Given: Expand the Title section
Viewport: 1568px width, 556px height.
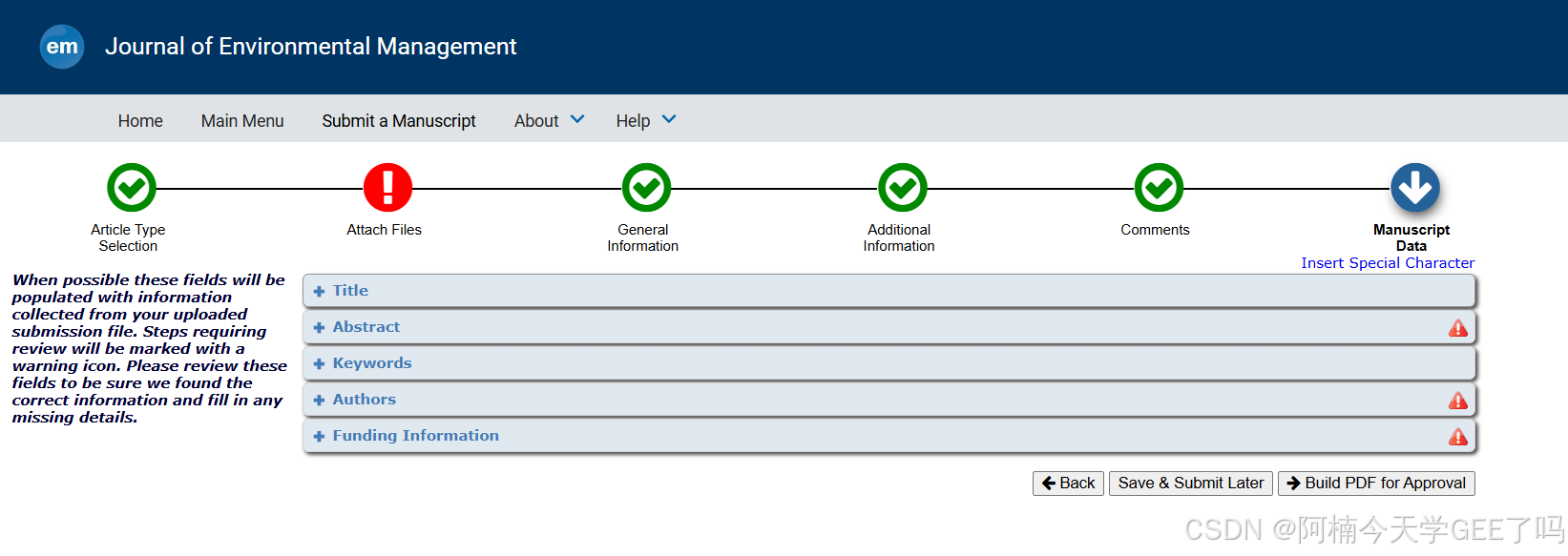Looking at the screenshot, I should pos(889,291).
